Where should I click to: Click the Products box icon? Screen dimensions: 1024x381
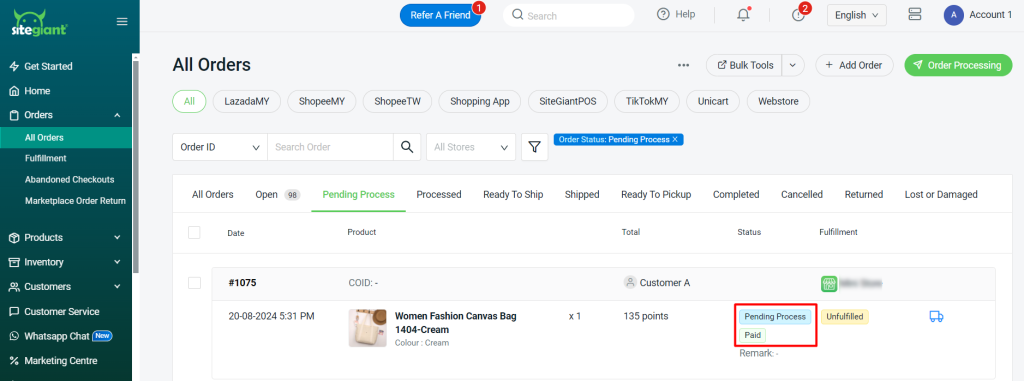[x=14, y=238]
